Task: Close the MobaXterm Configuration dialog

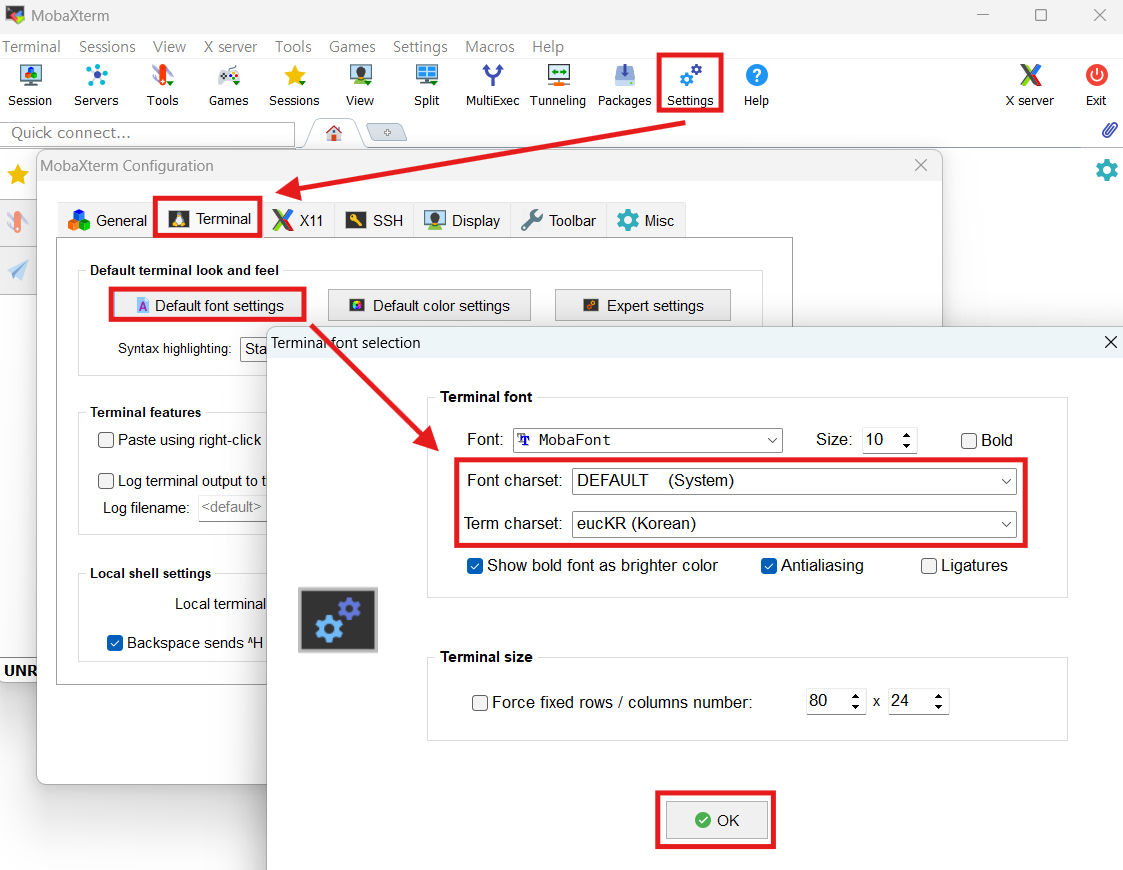Action: tap(921, 165)
